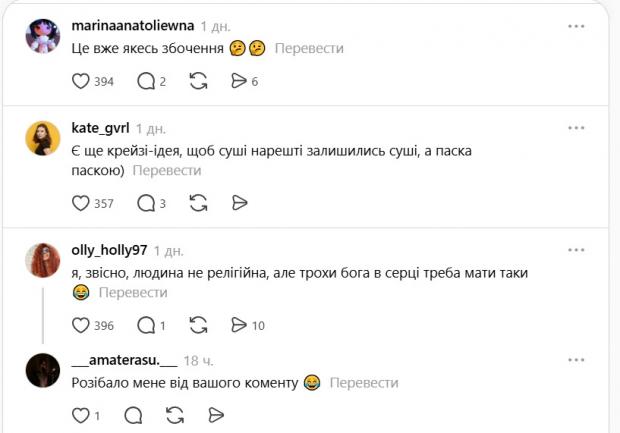Viewport: 620px width, 433px height.
Task: Share marinaanatoliewna's comment via send icon
Action: pos(238,81)
